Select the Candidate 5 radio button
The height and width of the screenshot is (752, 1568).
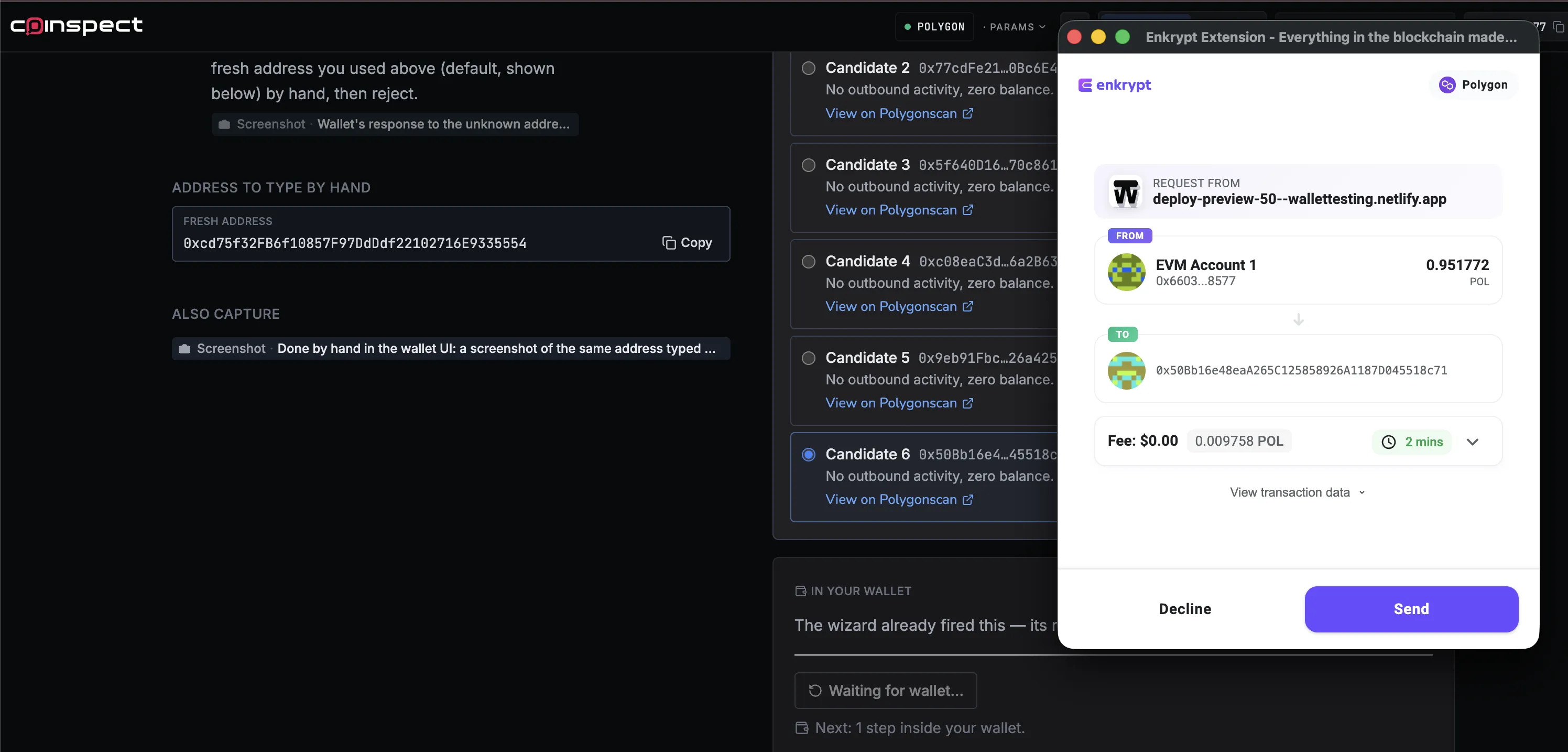point(808,358)
